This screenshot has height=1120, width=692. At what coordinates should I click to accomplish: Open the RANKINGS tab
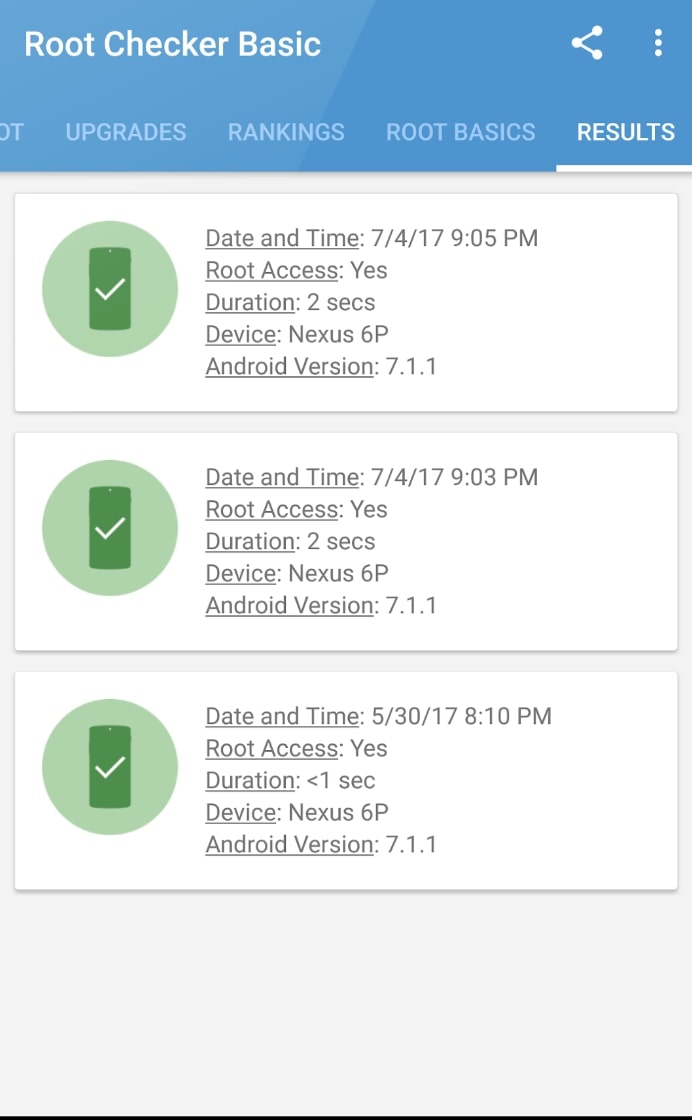pos(286,131)
